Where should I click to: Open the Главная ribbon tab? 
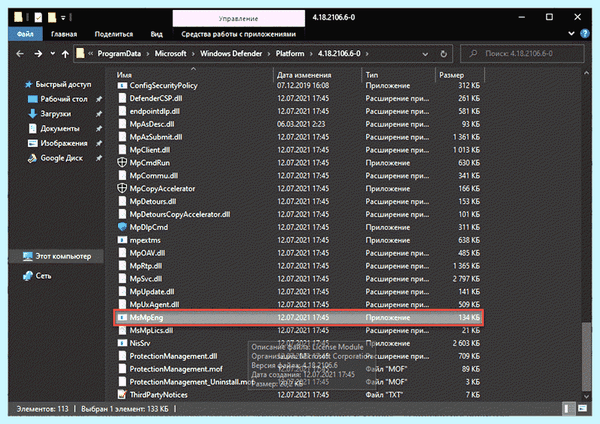[64, 34]
